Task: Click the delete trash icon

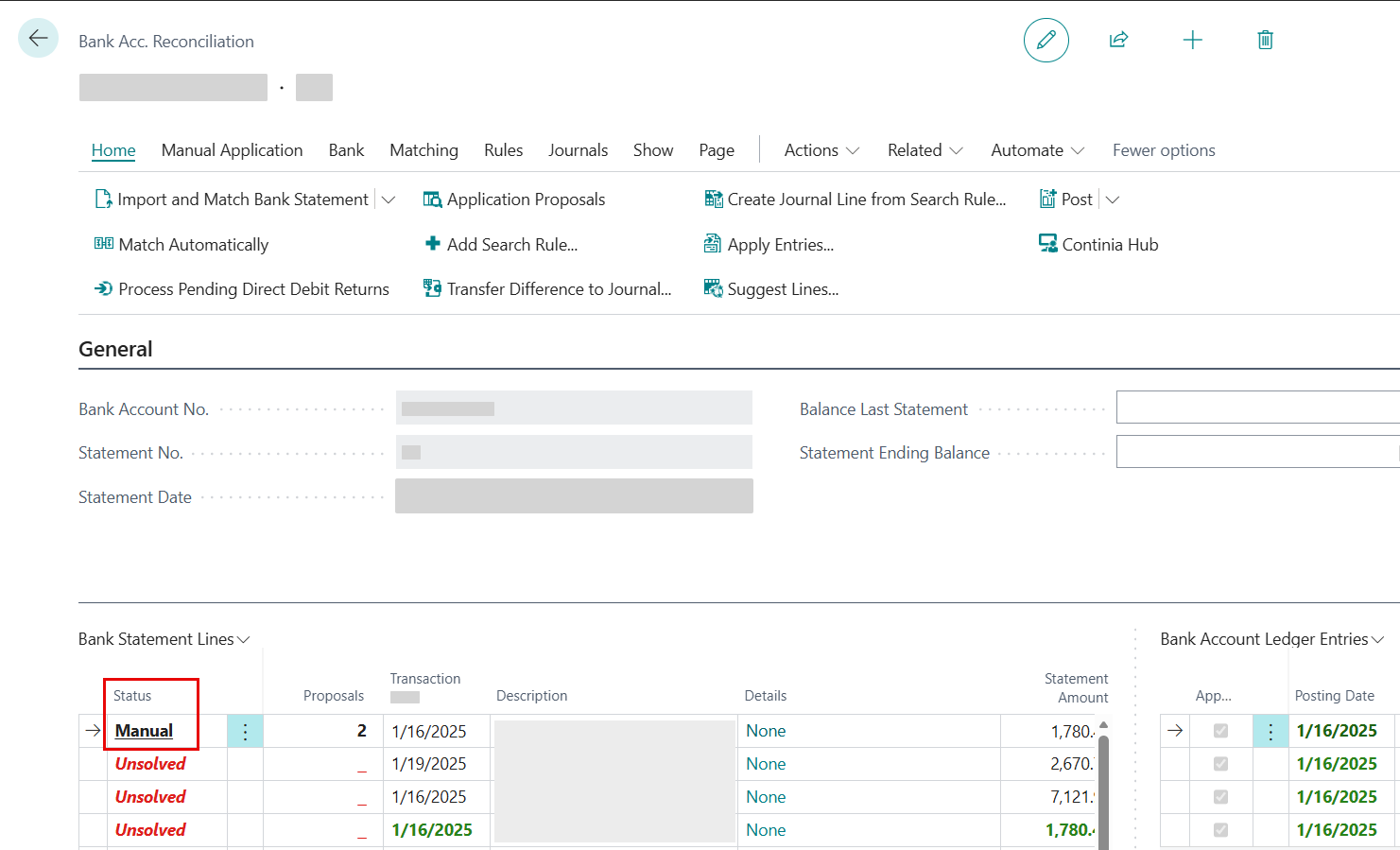Action: coord(1266,40)
